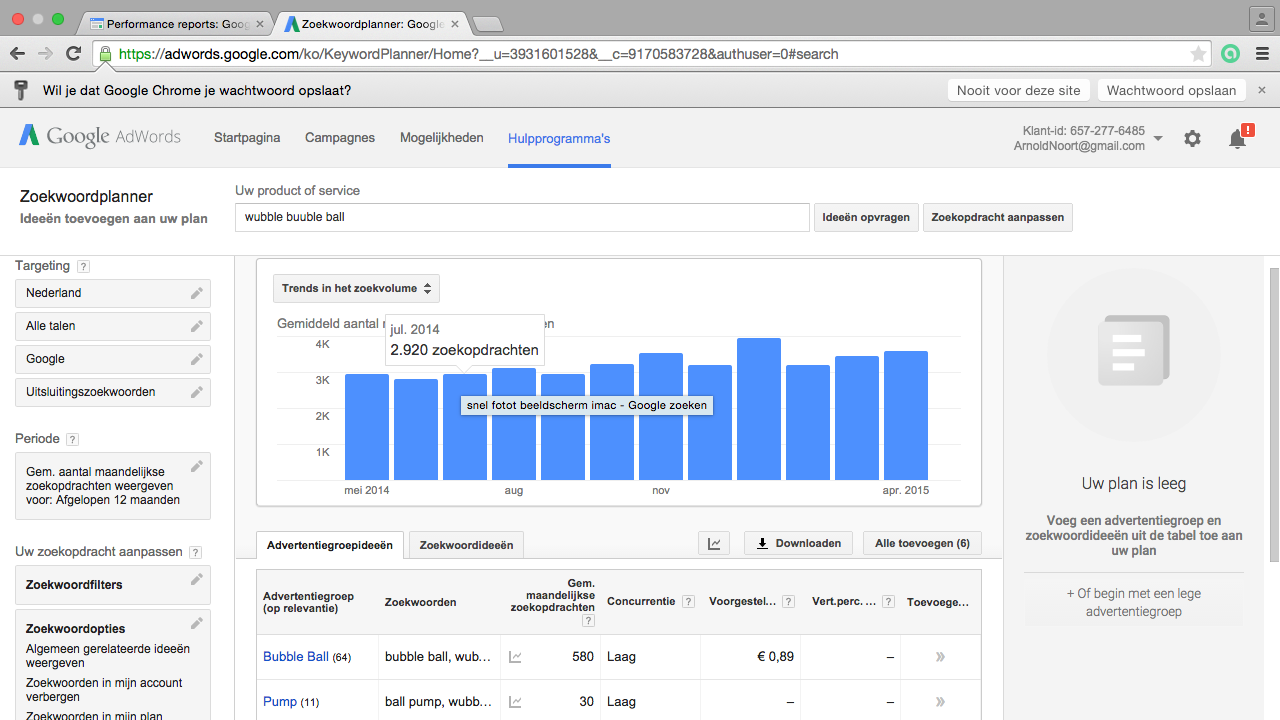The width and height of the screenshot is (1280, 720).
Task: Edit the Google network pencil icon
Action: (x=197, y=359)
